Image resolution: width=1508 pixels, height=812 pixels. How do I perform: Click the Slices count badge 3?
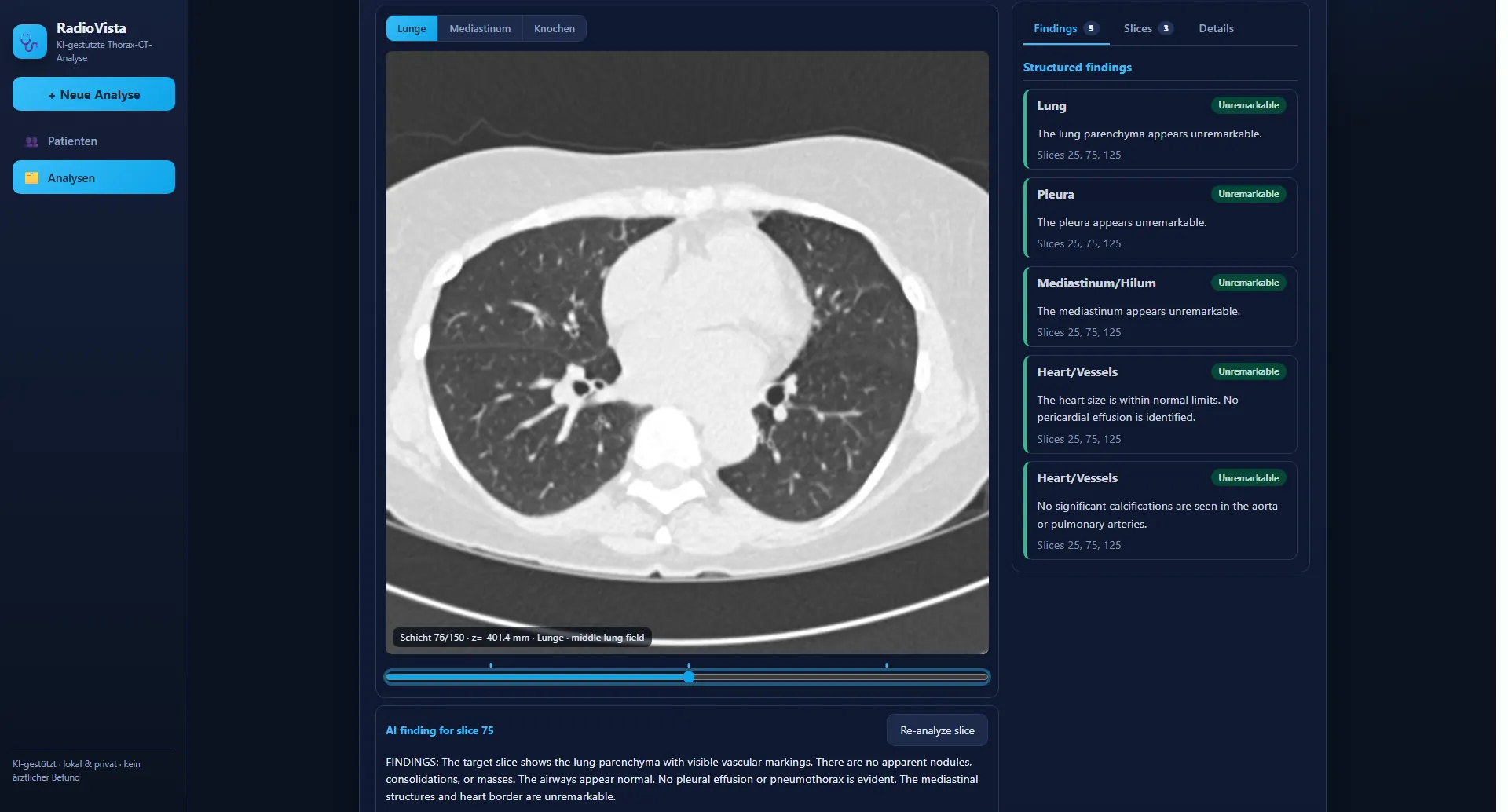(x=1166, y=28)
